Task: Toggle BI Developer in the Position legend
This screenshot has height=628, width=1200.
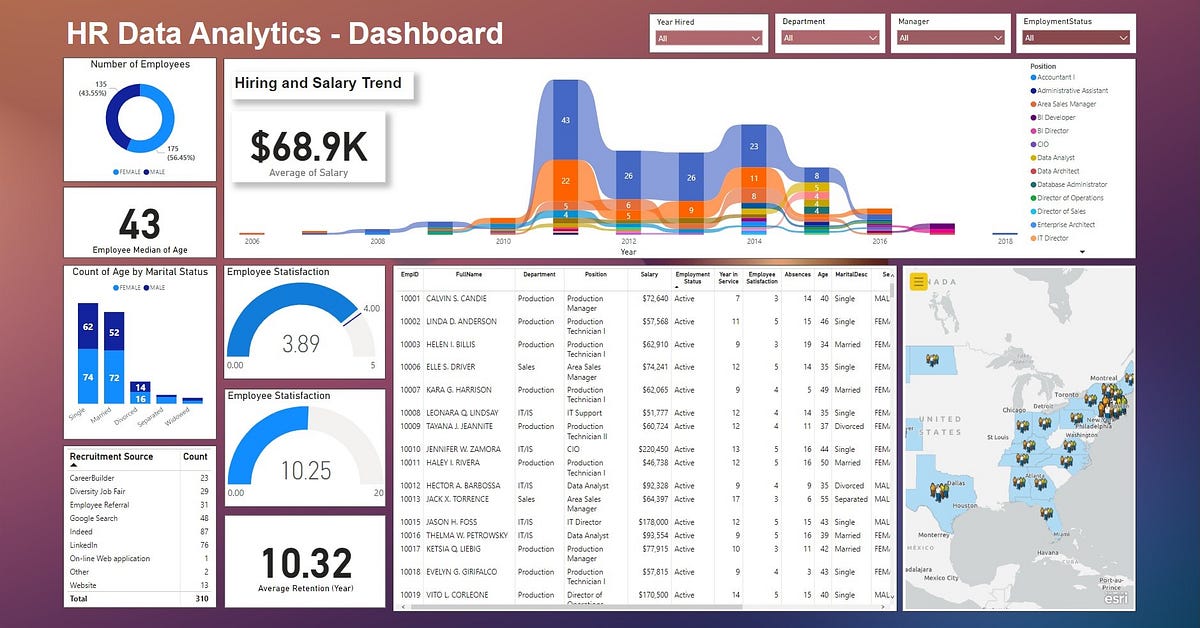Action: tap(1033, 116)
